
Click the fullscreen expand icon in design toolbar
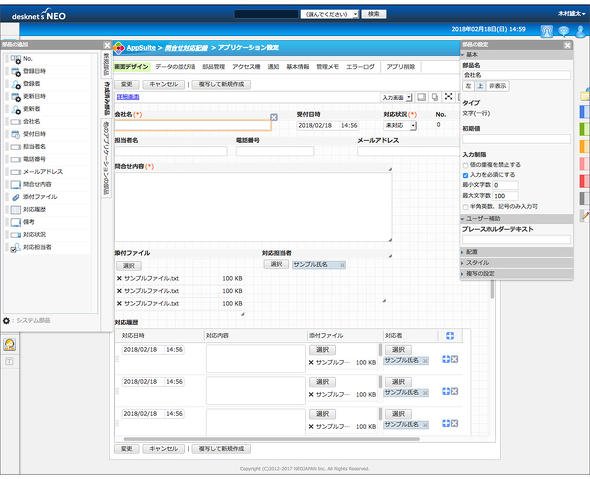(448, 97)
